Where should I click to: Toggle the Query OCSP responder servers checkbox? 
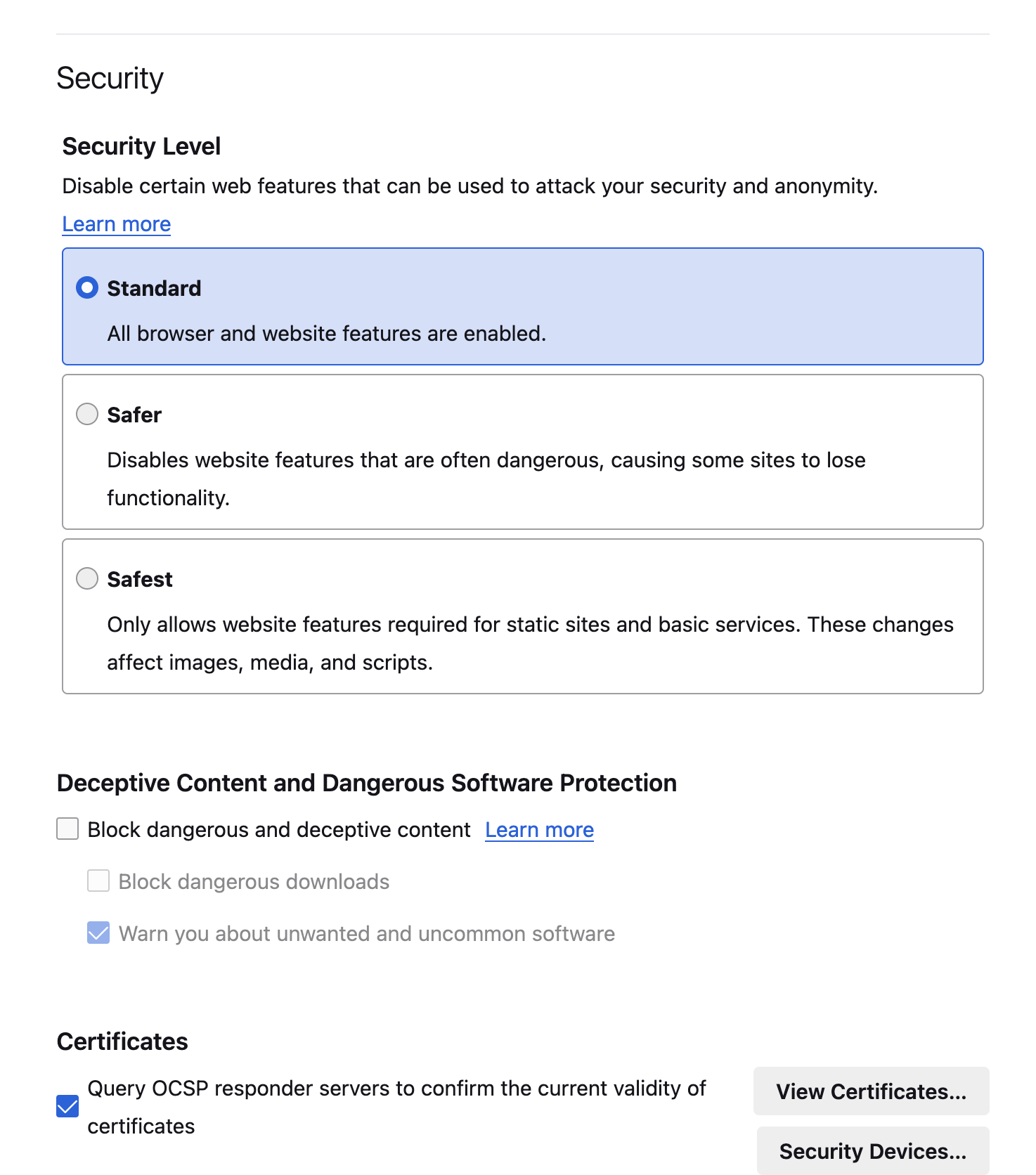pyautogui.click(x=67, y=1106)
